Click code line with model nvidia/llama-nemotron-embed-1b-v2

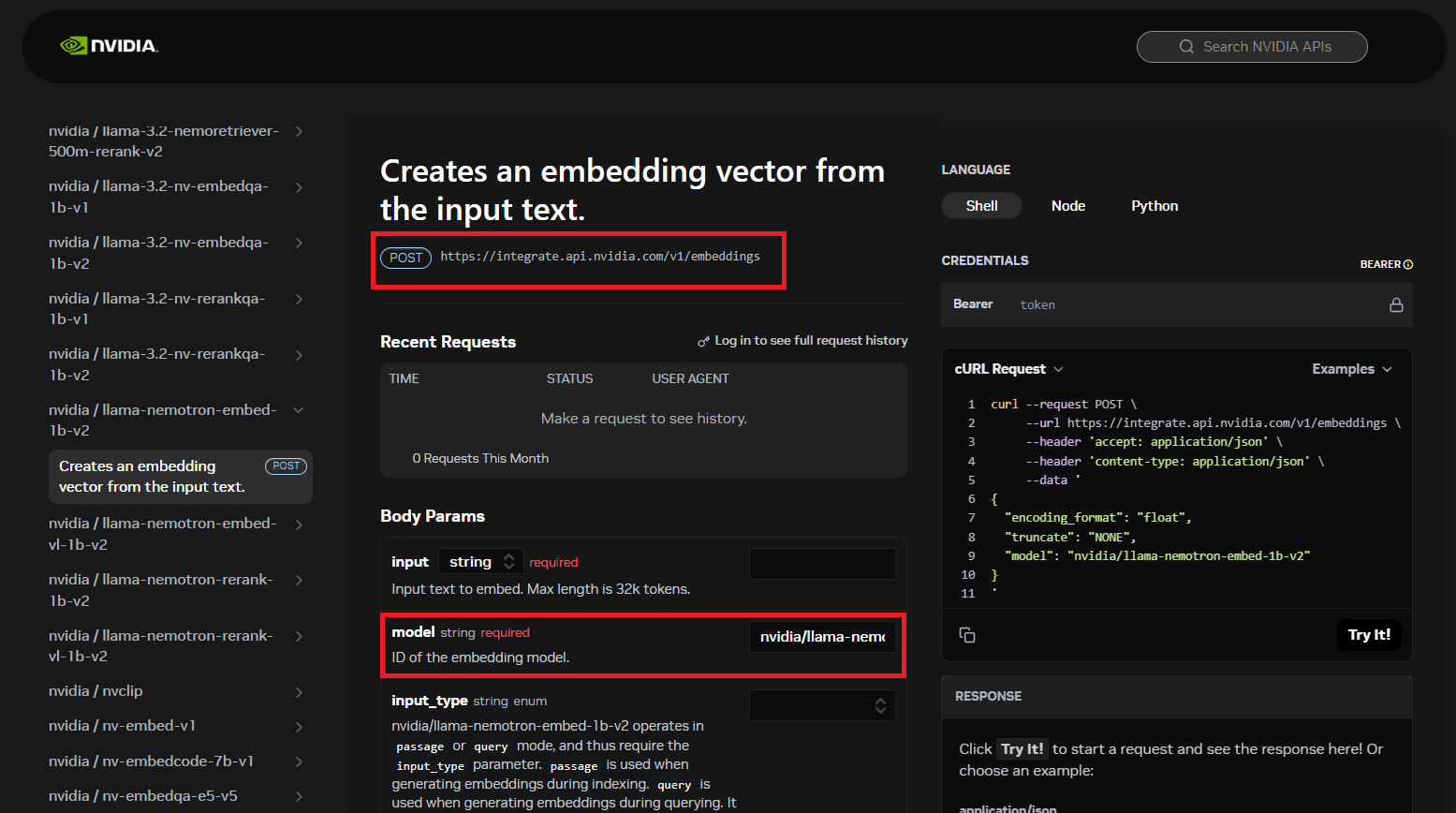click(x=1157, y=556)
